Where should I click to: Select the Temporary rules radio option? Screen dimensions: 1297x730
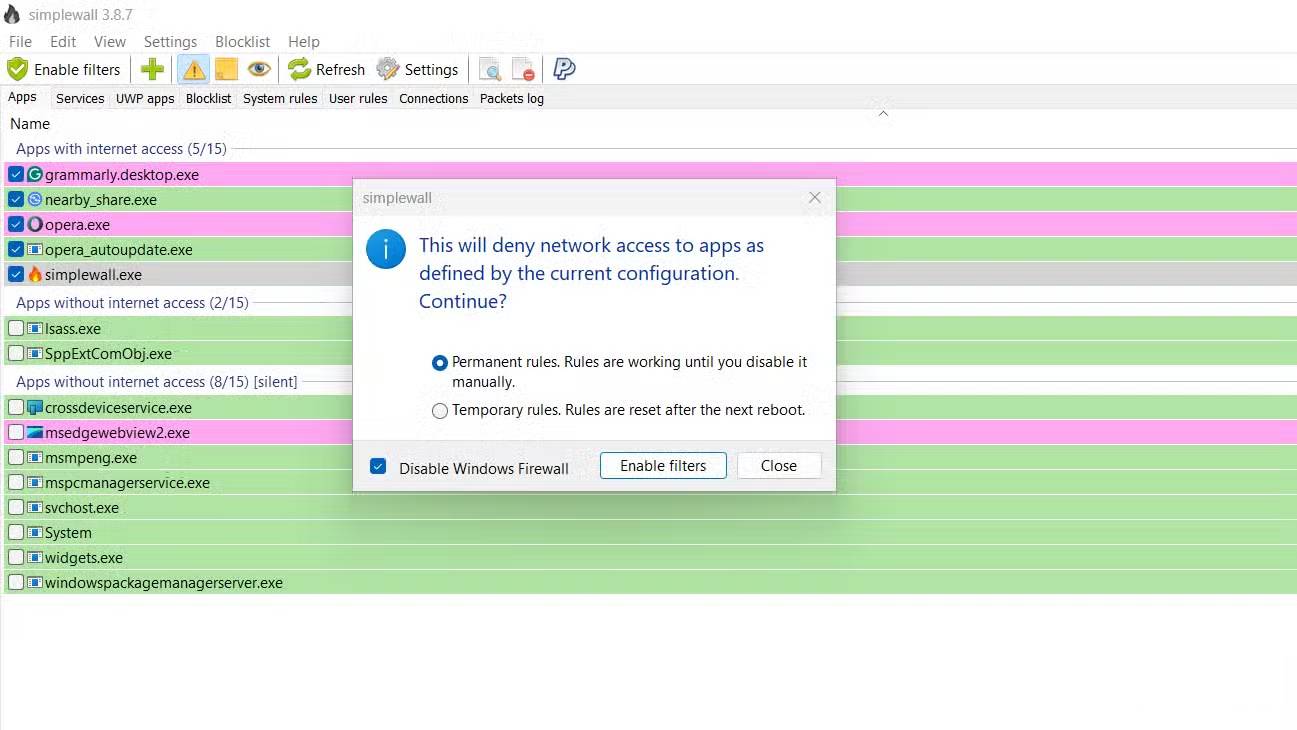click(440, 411)
